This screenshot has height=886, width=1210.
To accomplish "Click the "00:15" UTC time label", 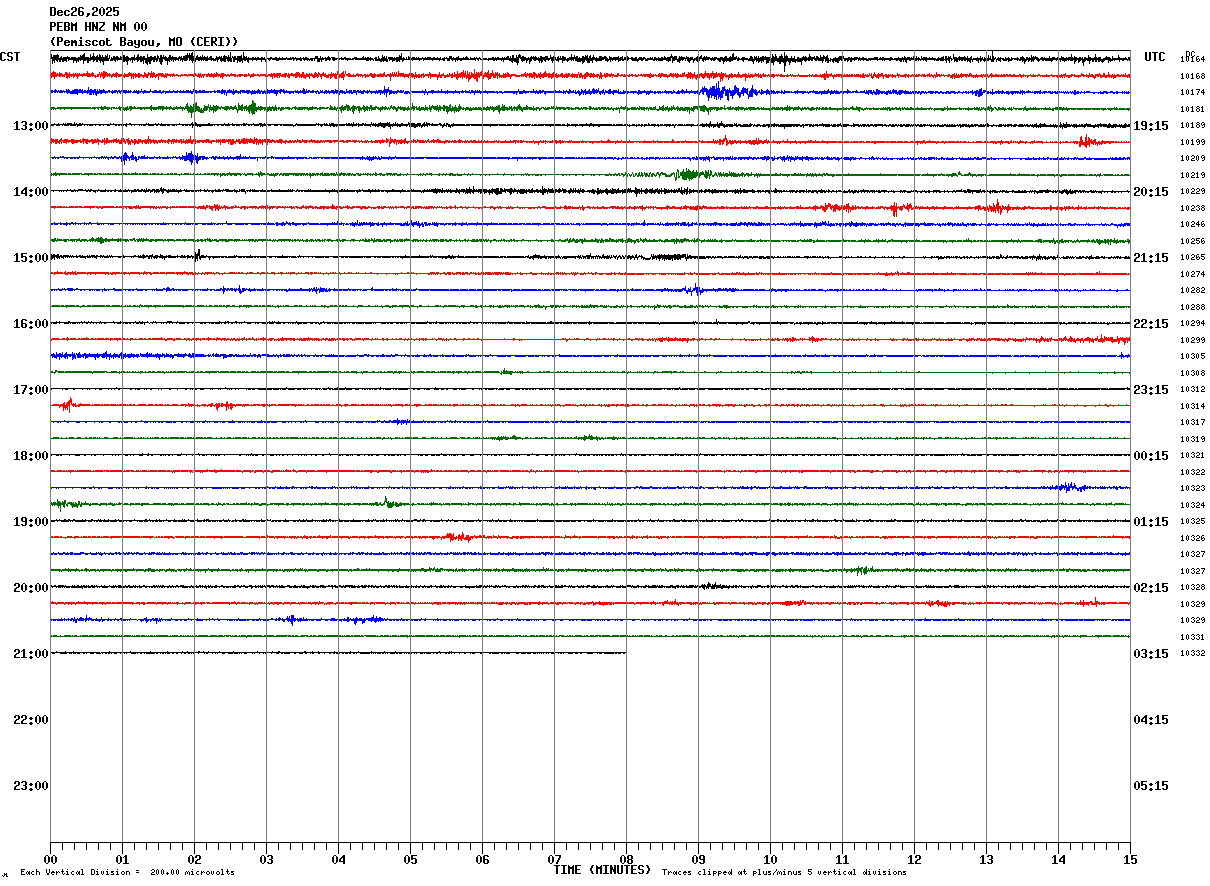I will tap(1151, 456).
